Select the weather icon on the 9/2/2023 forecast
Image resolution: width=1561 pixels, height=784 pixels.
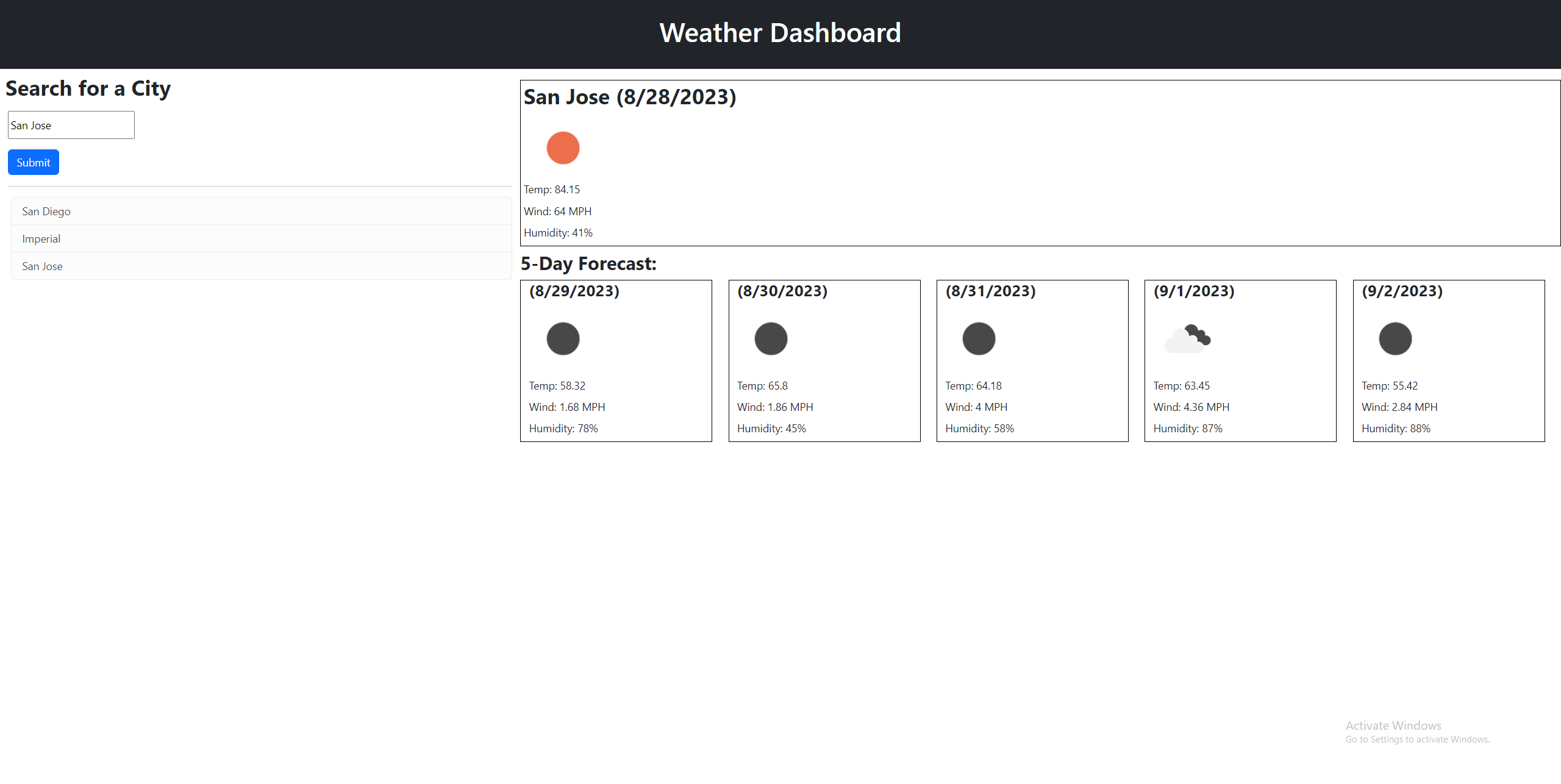(1395, 338)
